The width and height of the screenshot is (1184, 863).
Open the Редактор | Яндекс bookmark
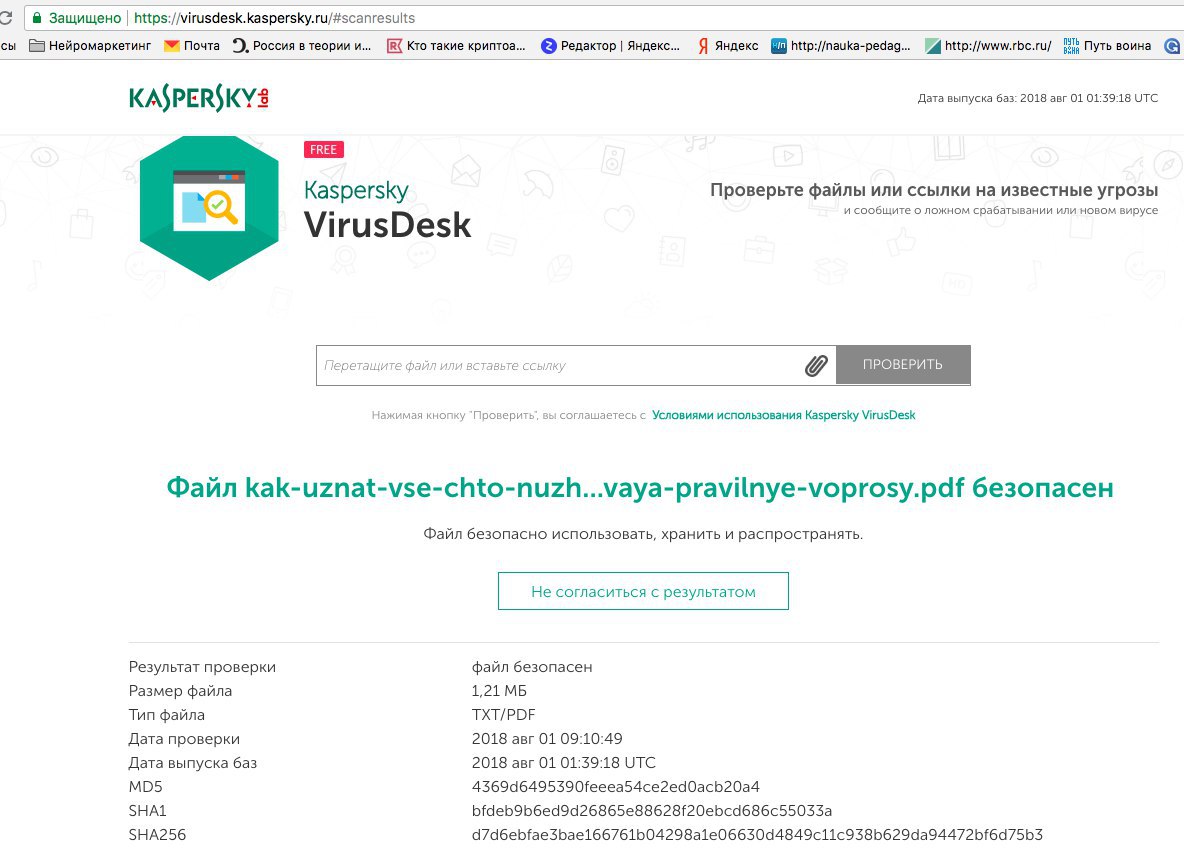tap(610, 46)
